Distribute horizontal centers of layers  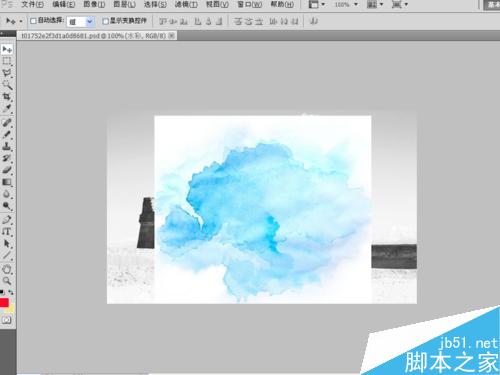pos(284,22)
